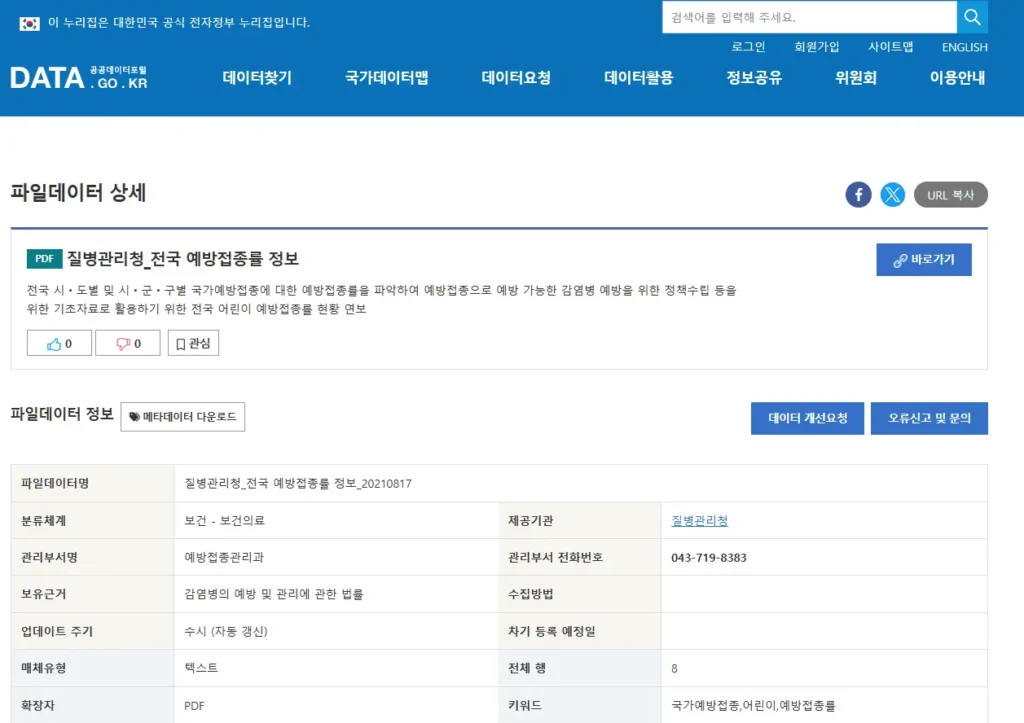Click 파일데이터 상세 page heading
This screenshot has height=723, width=1024.
(x=78, y=193)
